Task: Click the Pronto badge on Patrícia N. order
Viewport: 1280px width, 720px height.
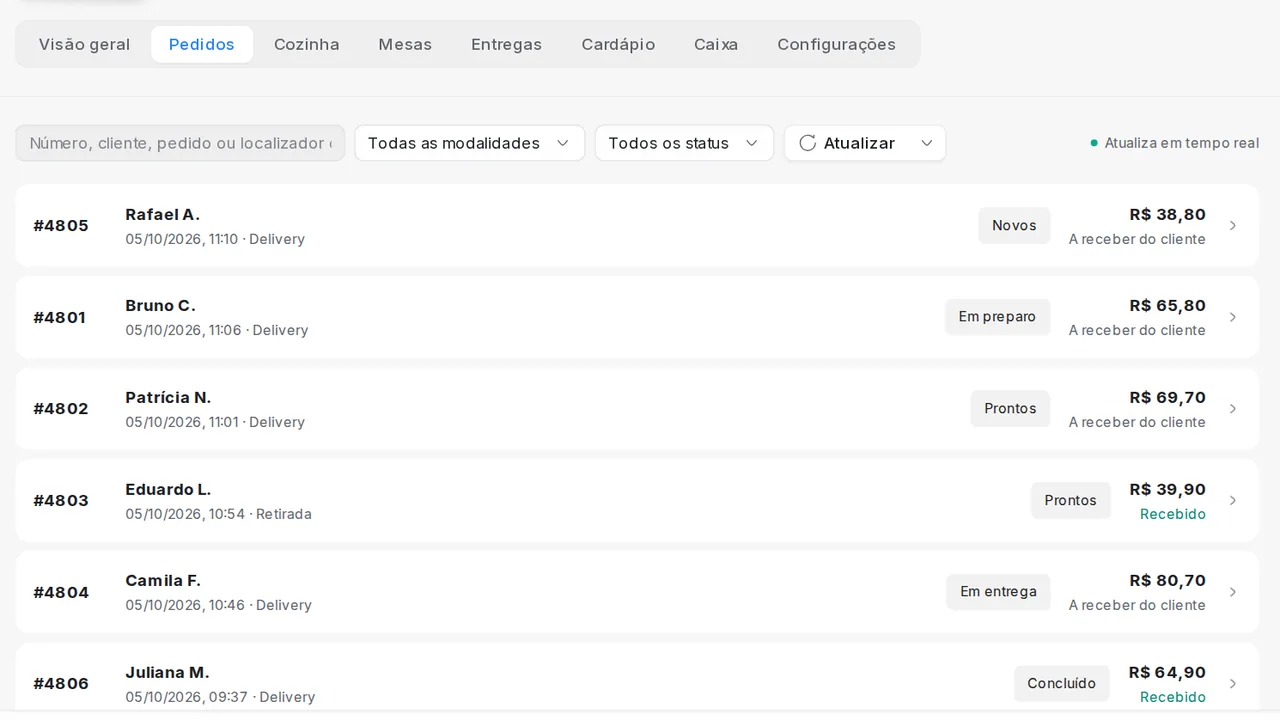Action: point(1010,409)
